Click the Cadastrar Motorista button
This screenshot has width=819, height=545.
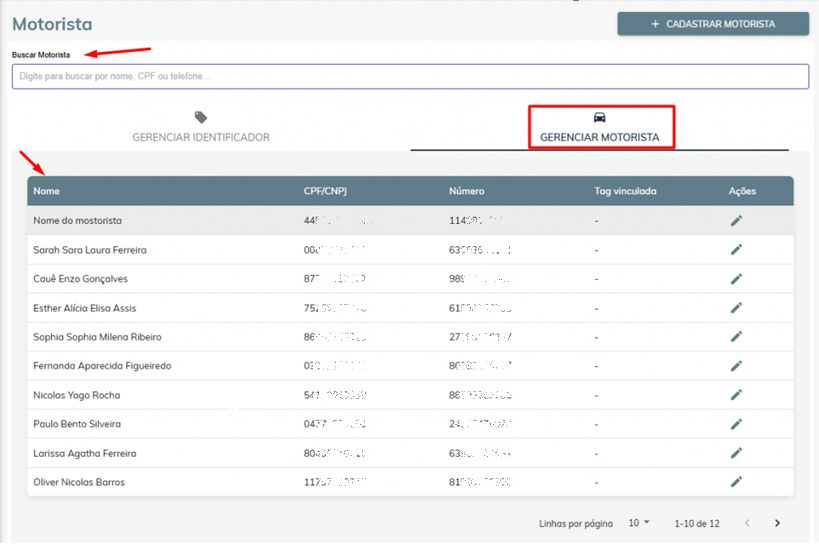coord(713,24)
